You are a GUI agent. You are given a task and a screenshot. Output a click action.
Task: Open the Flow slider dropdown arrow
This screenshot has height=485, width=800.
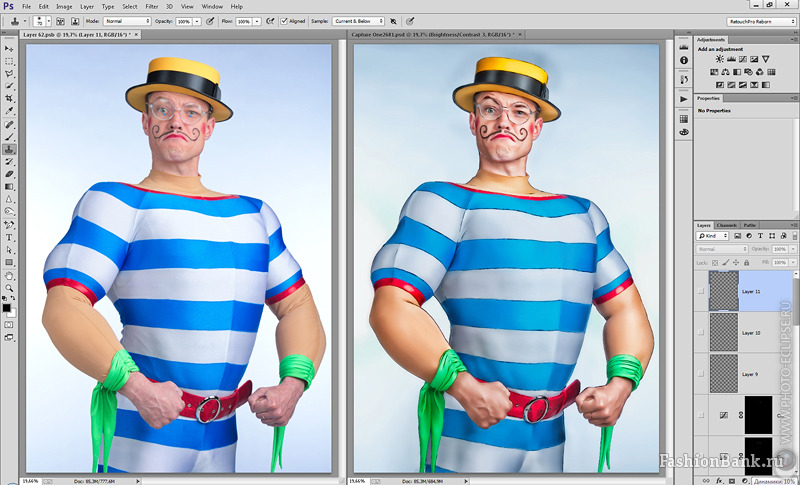pos(257,21)
